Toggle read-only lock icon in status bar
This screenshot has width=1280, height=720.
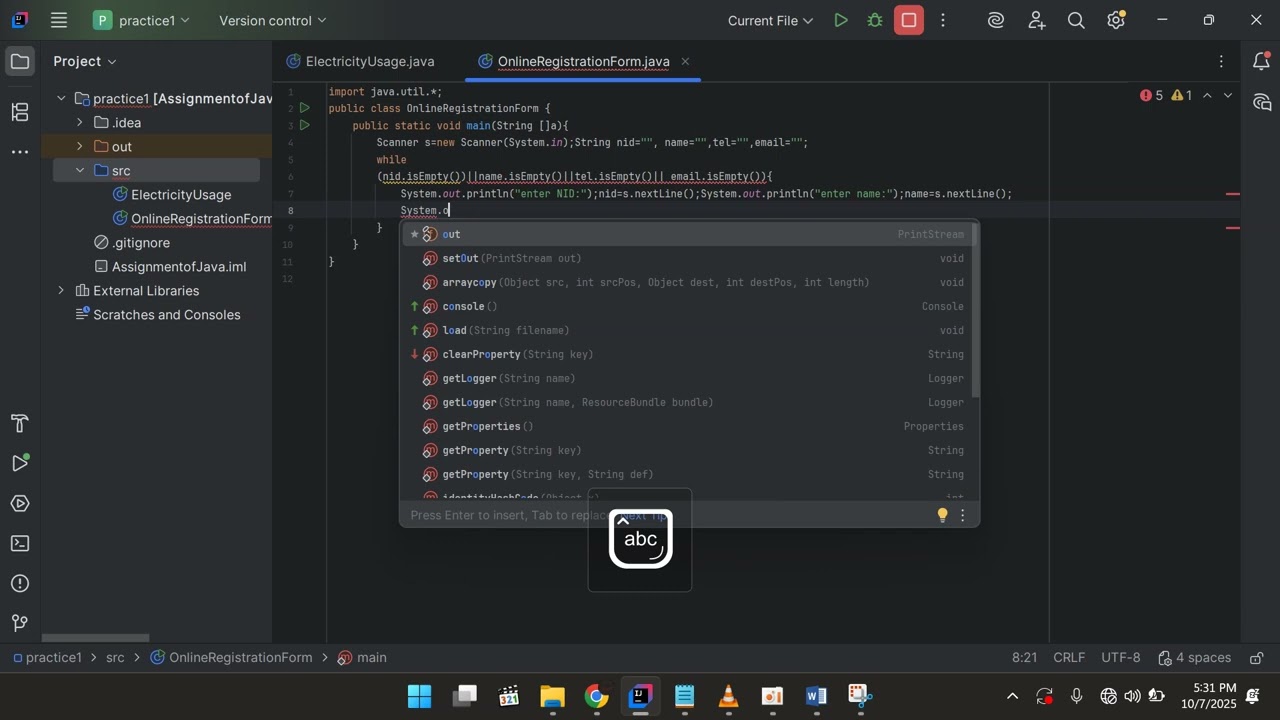click(1257, 658)
